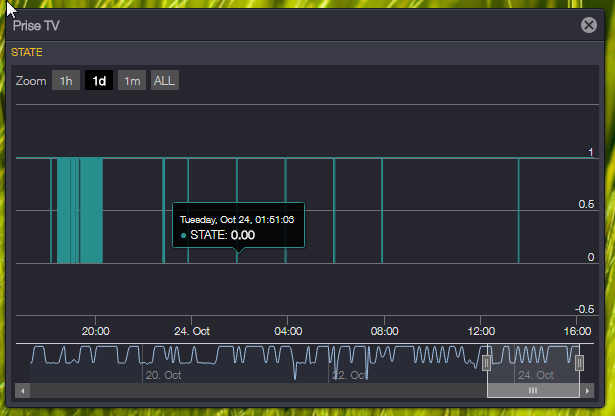Click the left scrollbar arrow under navigator

pos(24,390)
